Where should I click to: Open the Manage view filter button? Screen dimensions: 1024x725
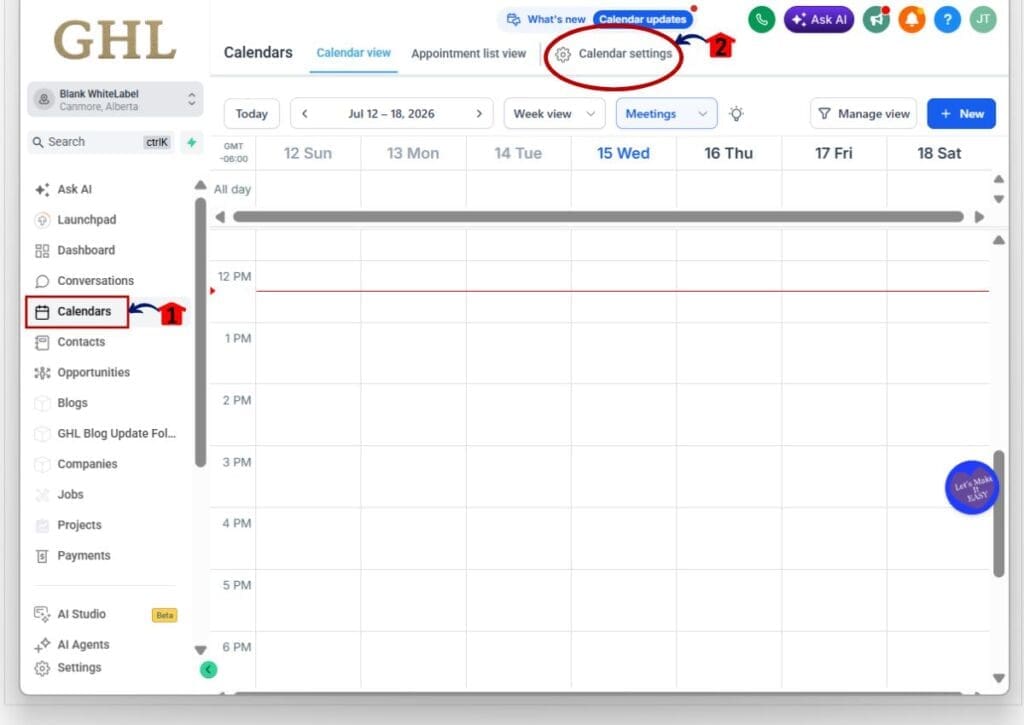(x=863, y=114)
